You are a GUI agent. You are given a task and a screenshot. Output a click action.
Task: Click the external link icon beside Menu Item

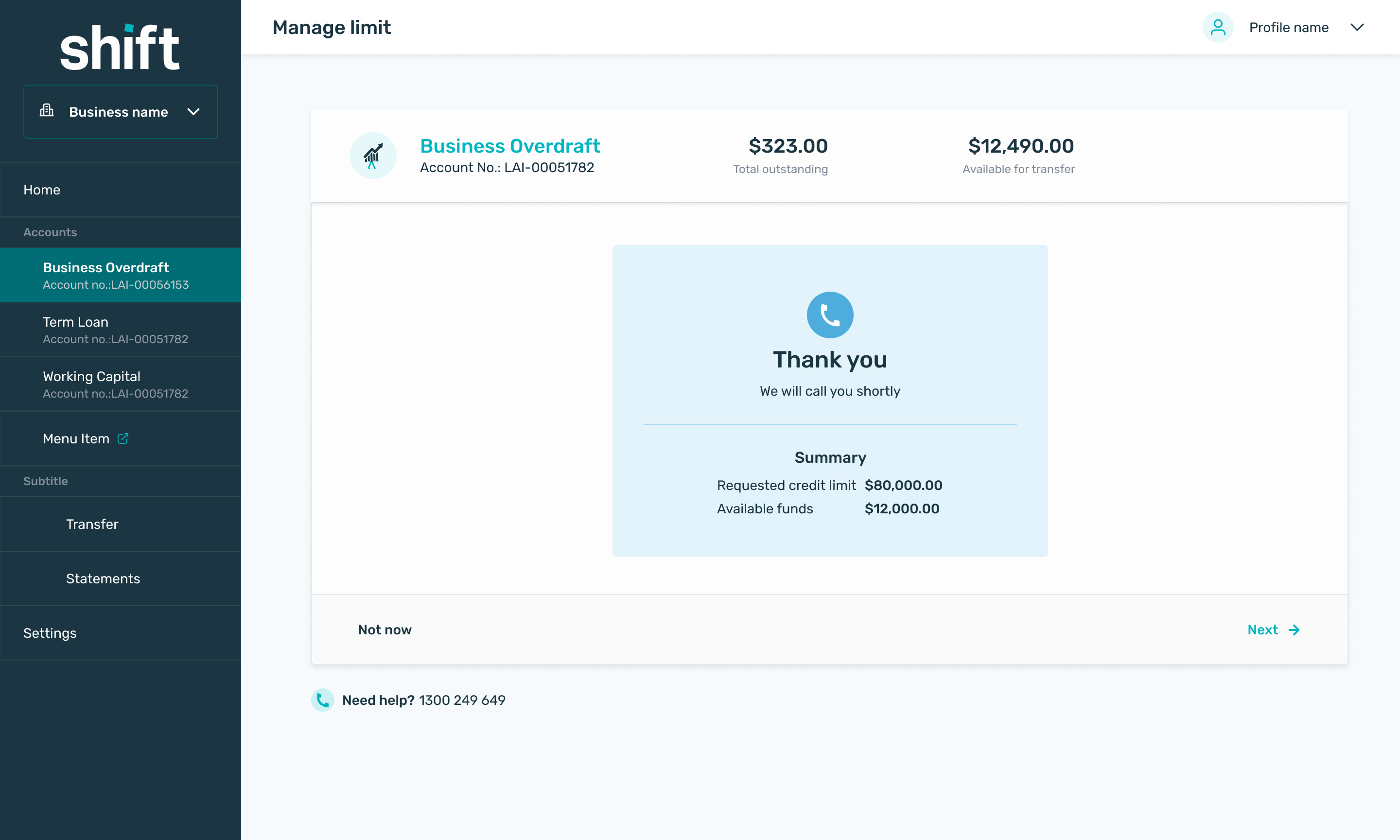coord(123,438)
